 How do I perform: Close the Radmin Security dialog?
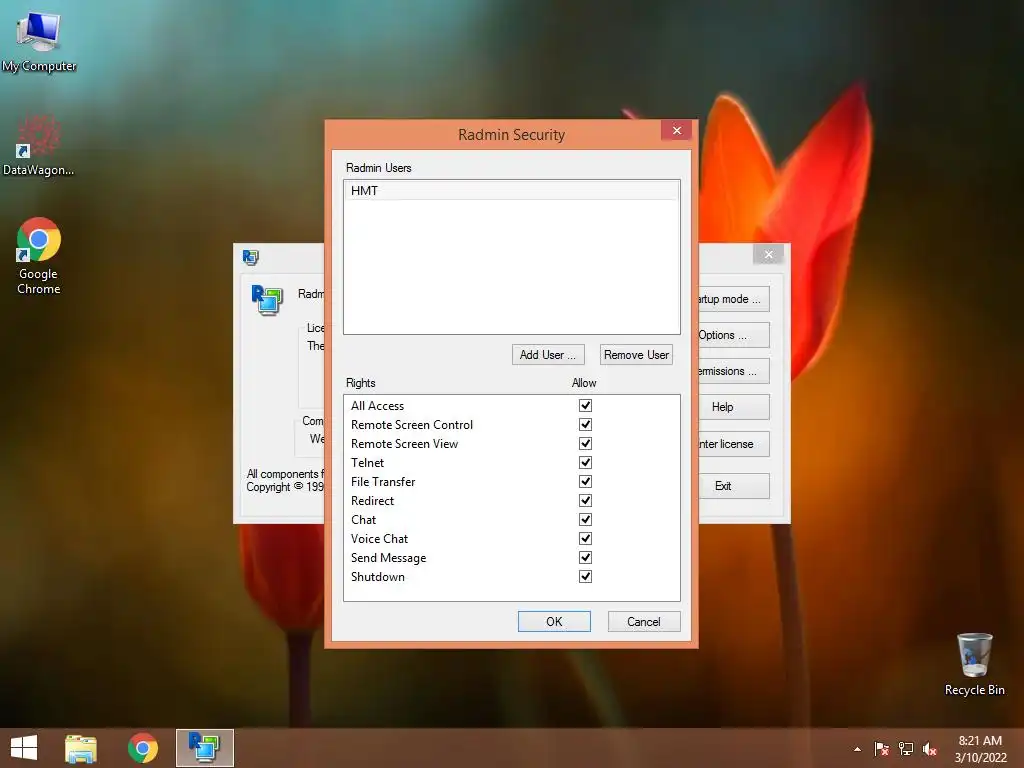tap(677, 131)
